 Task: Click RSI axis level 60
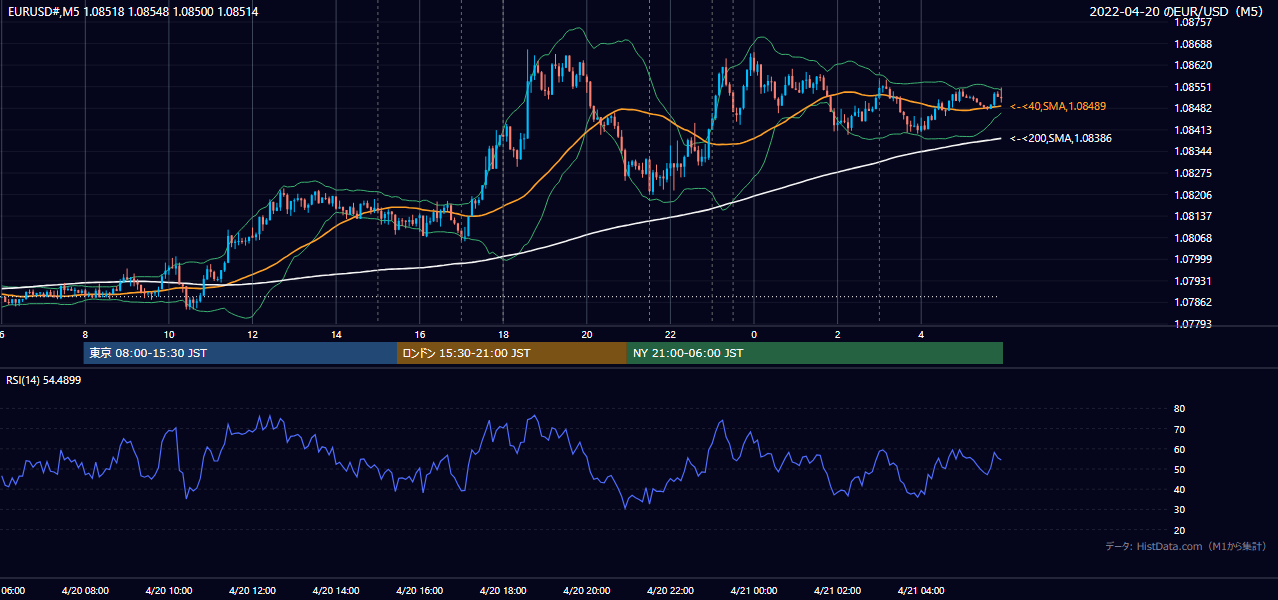tap(1179, 449)
